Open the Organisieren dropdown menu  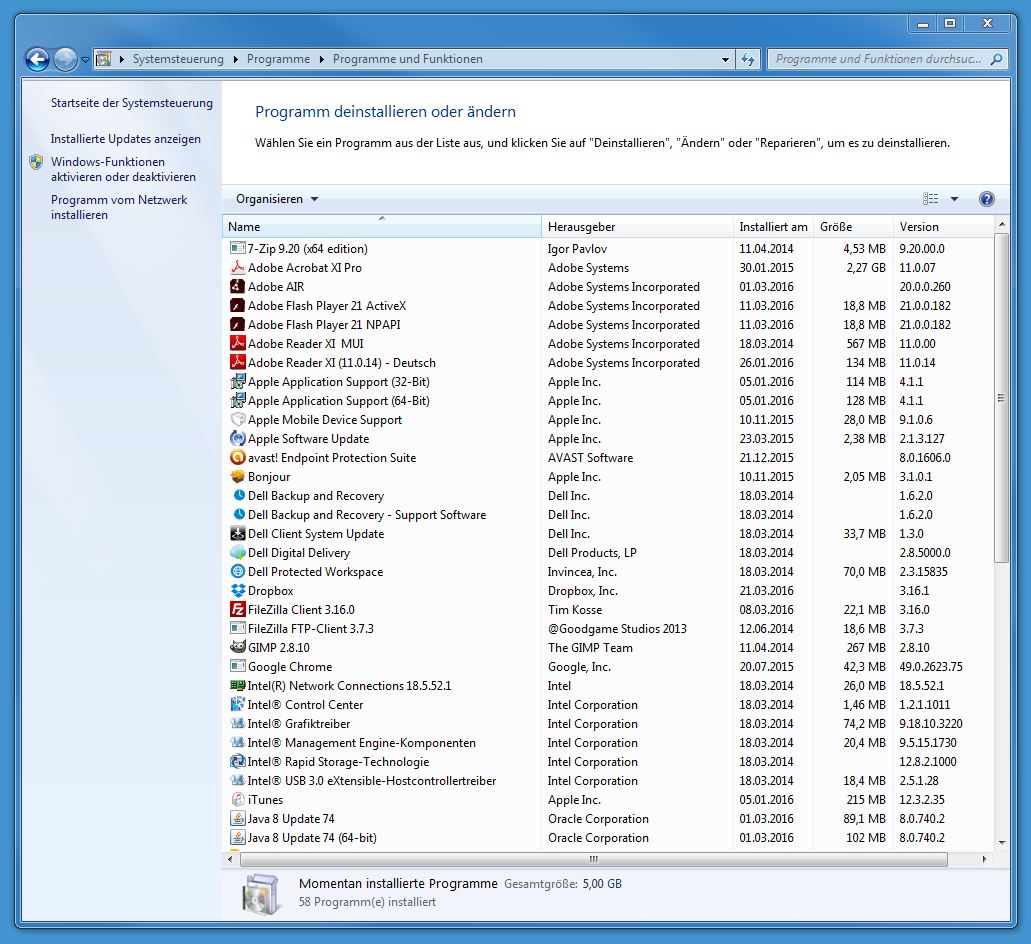[277, 199]
